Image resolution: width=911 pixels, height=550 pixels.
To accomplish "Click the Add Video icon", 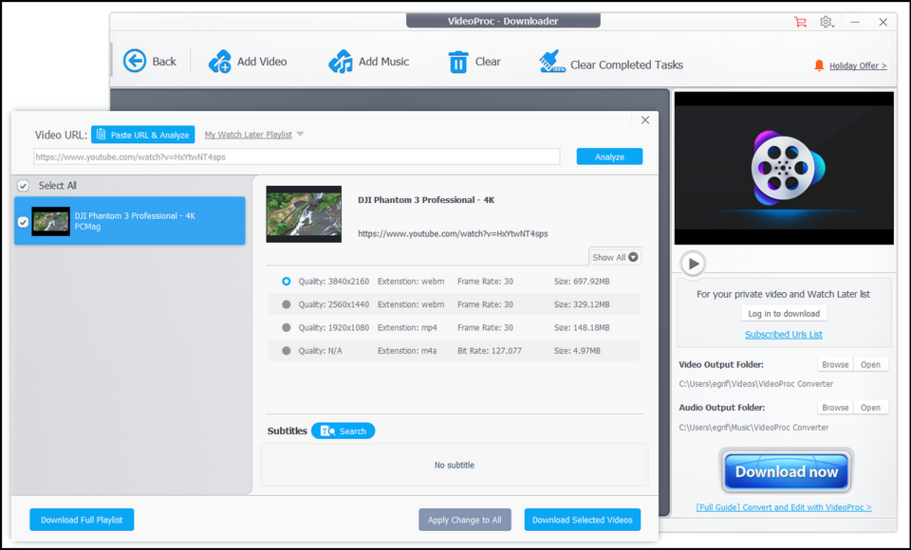I will click(x=220, y=62).
